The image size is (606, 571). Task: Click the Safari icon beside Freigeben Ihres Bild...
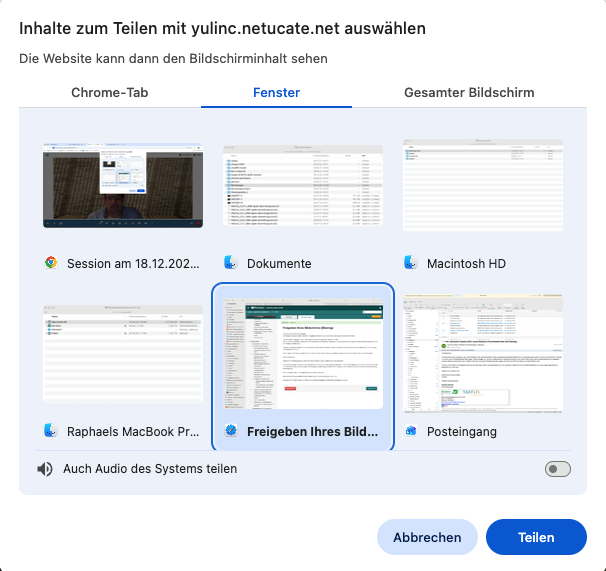click(231, 431)
